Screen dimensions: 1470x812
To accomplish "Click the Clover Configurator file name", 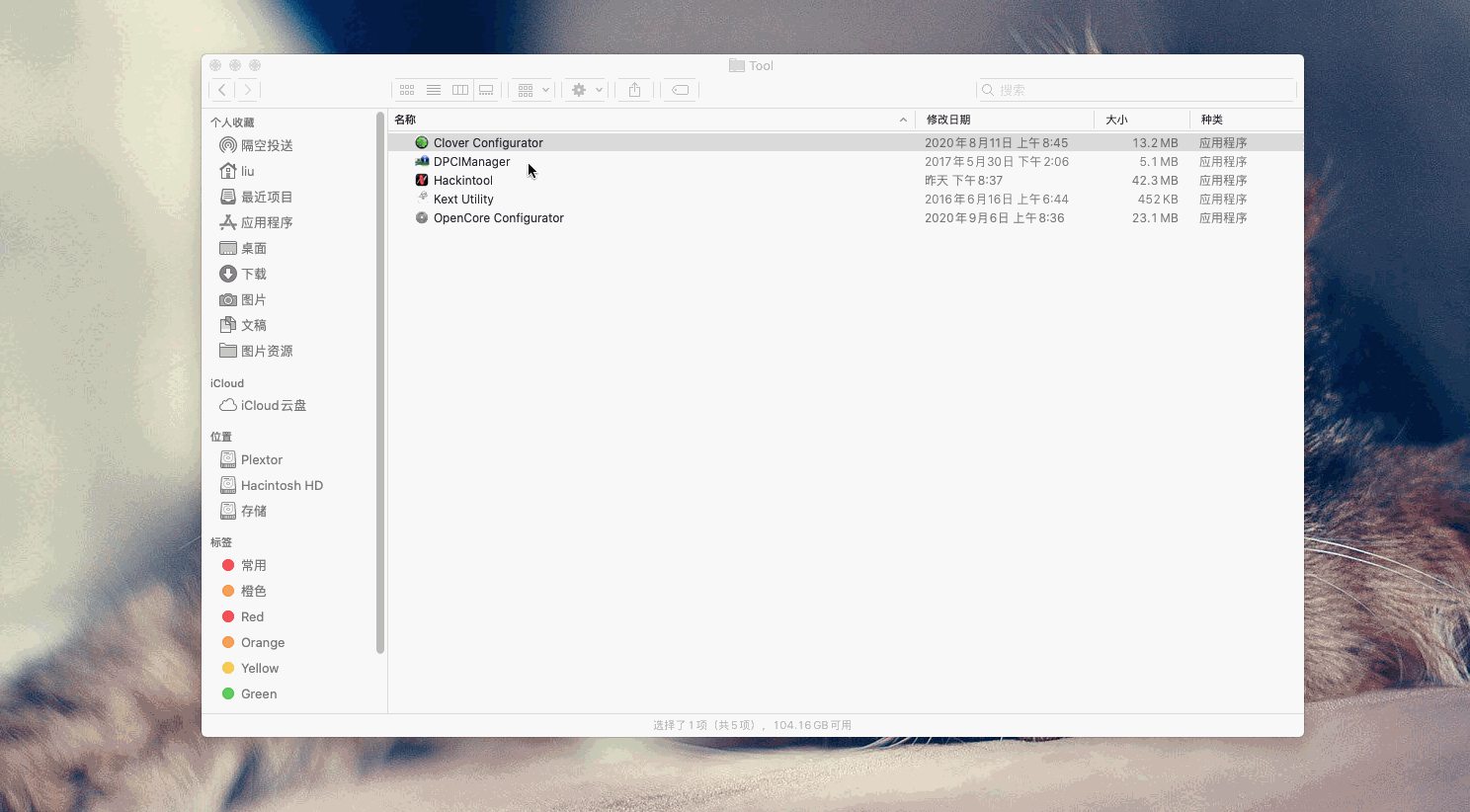I will click(488, 142).
